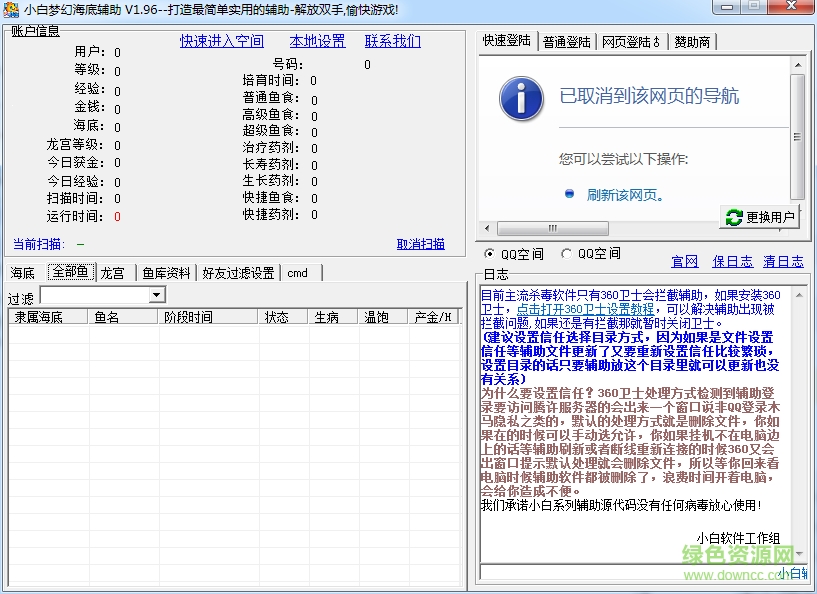Click the left arrow of the horizontal scrollbar
The height and width of the screenshot is (594, 817).
click(x=486, y=229)
